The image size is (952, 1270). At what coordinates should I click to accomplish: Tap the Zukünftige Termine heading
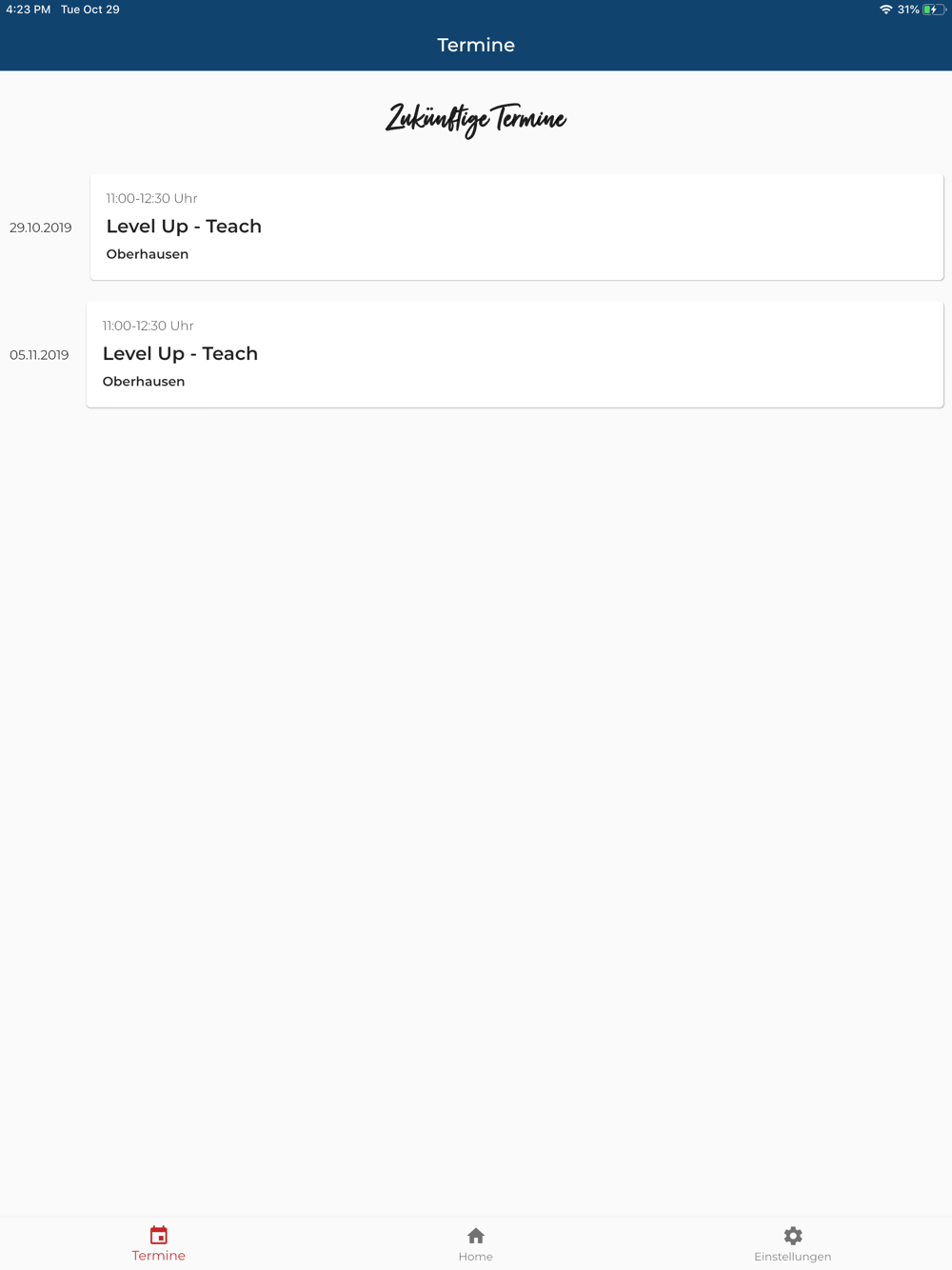[x=476, y=119]
